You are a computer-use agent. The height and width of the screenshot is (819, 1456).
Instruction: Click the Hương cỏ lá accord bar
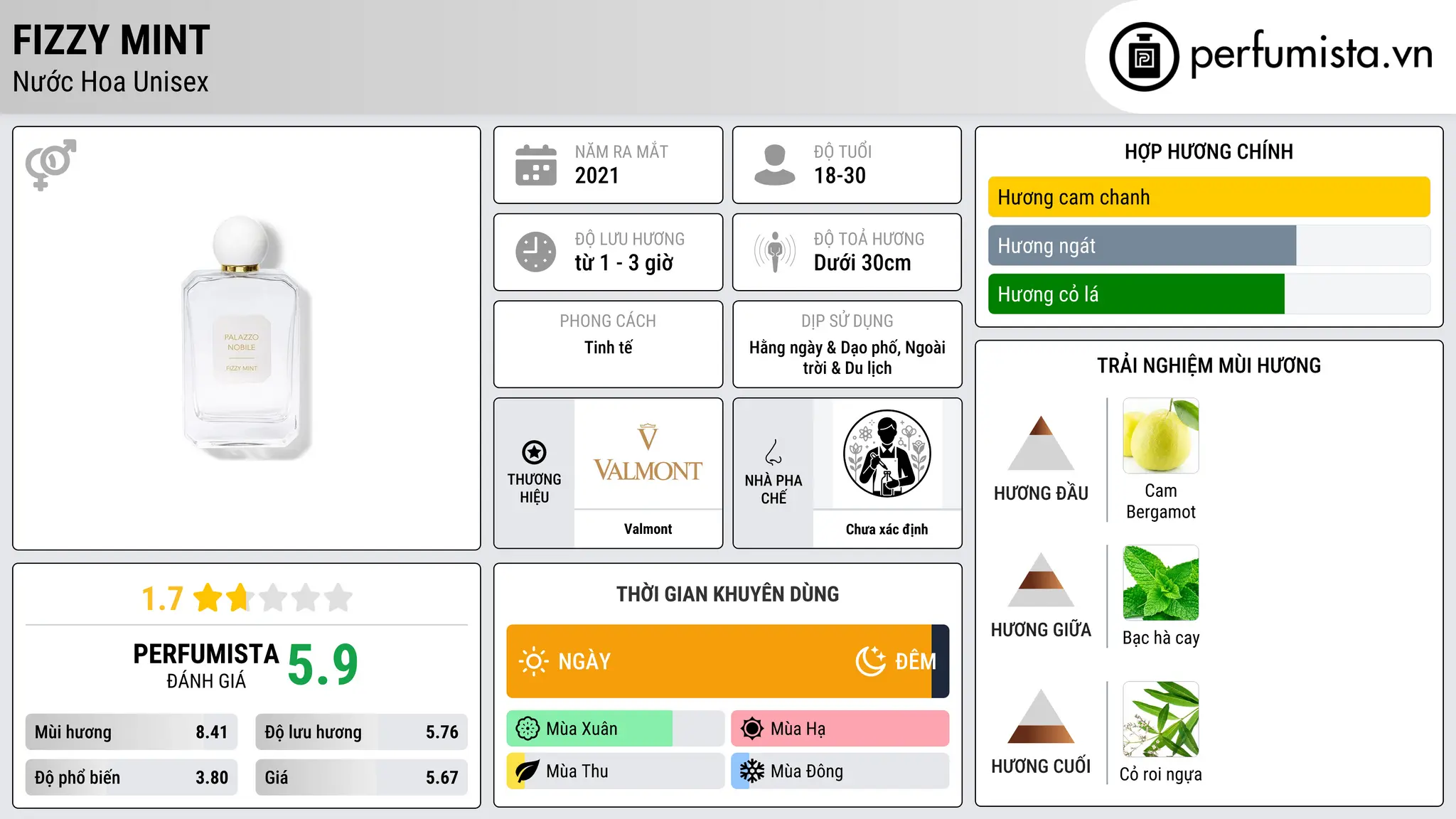tap(1209, 294)
